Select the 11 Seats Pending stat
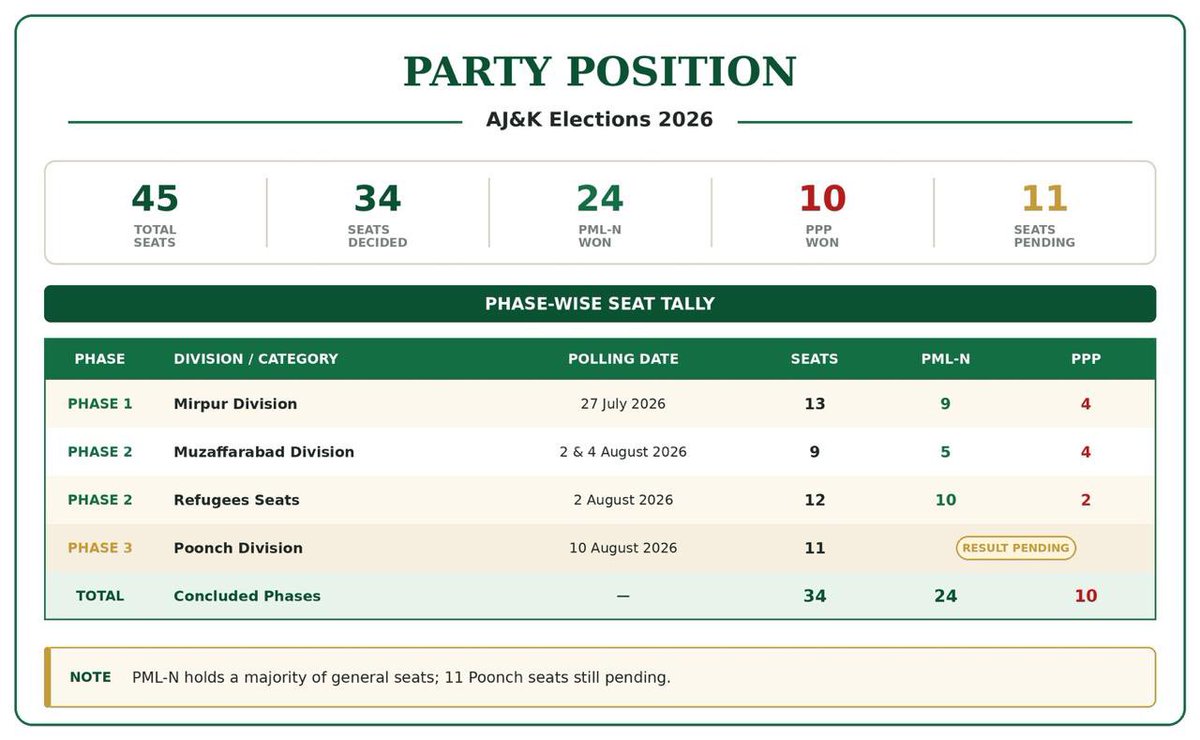 click(1044, 213)
